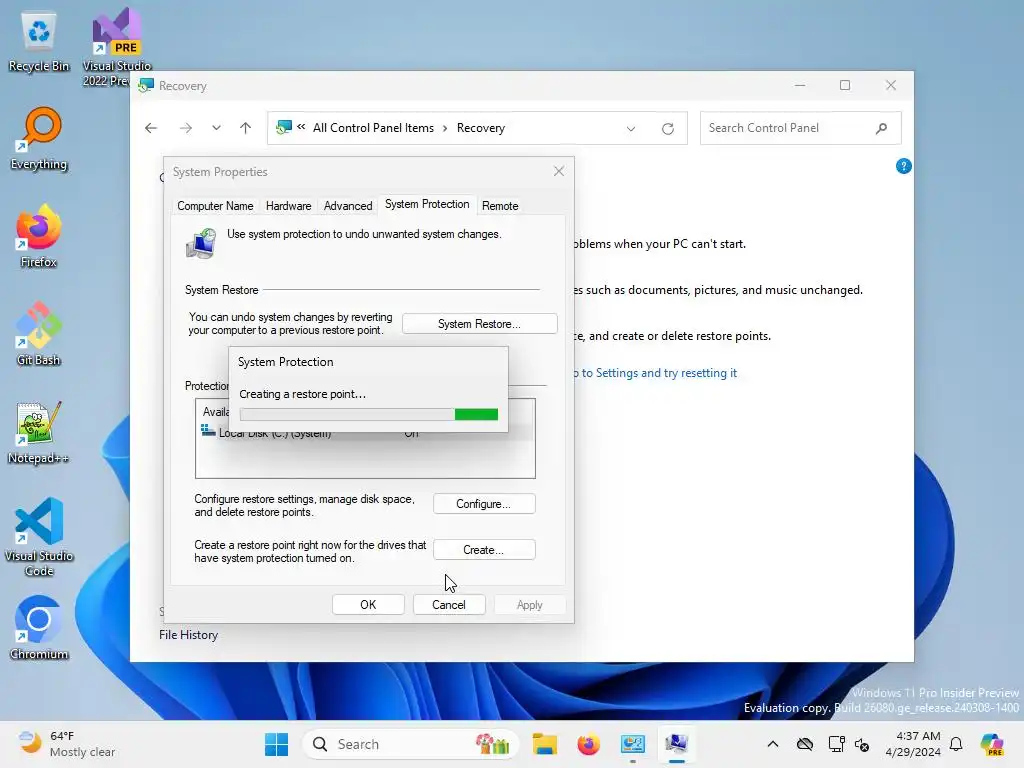The image size is (1024, 768).
Task: Open the blue Help question mark icon
Action: tap(903, 167)
